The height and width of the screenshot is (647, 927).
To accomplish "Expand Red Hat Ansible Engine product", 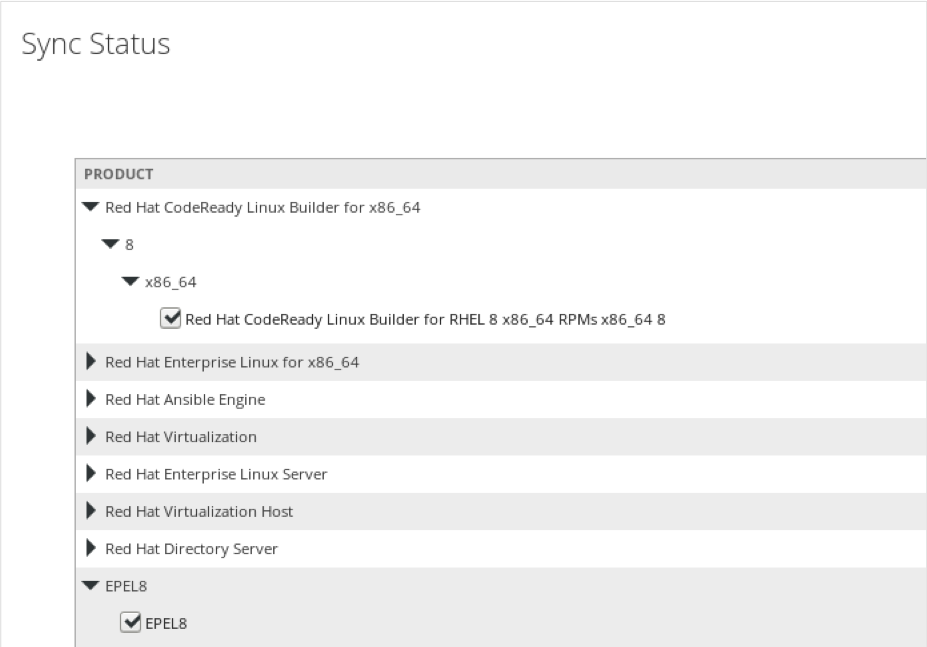I will [93, 399].
